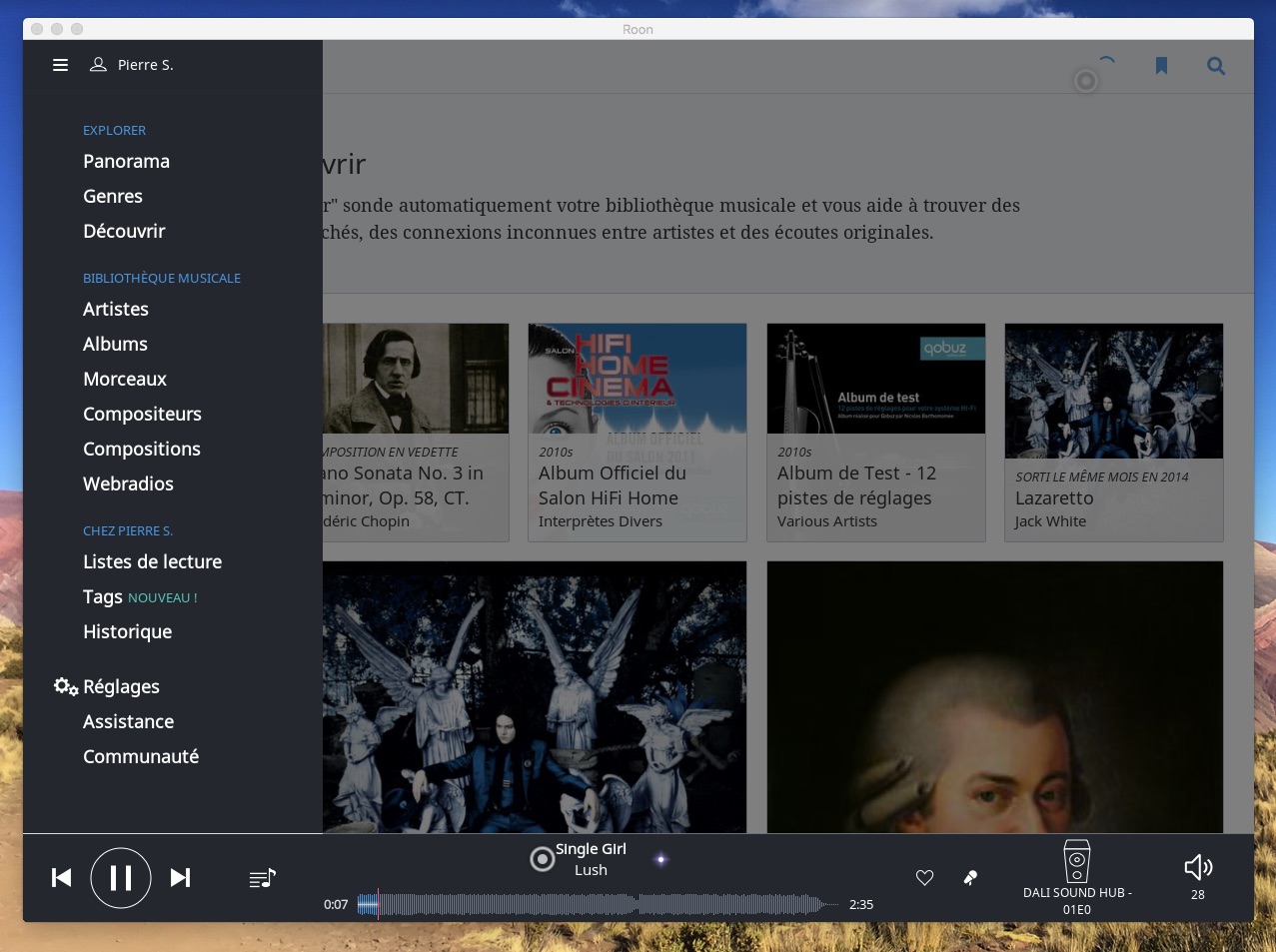Open the Chopin portrait card image
The height and width of the screenshot is (952, 1276).
(x=416, y=379)
